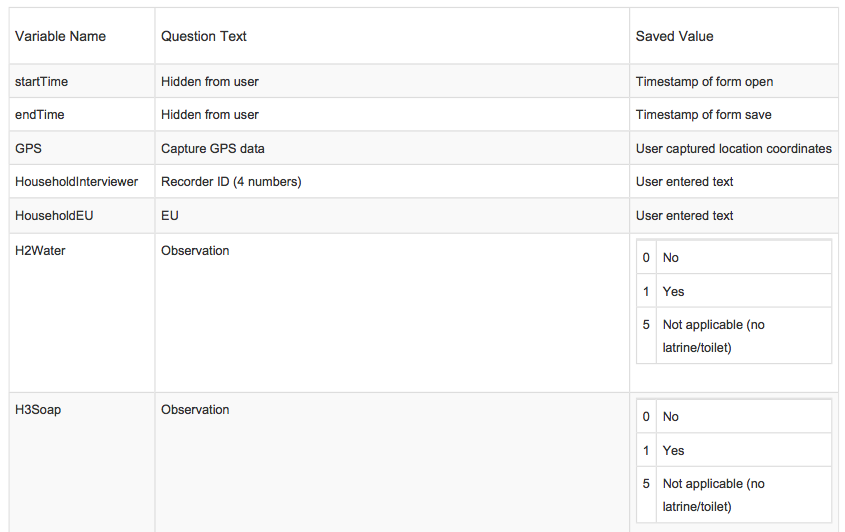This screenshot has width=845, height=532.
Task: Click 'Timestamp of form save' value
Action: [x=703, y=114]
